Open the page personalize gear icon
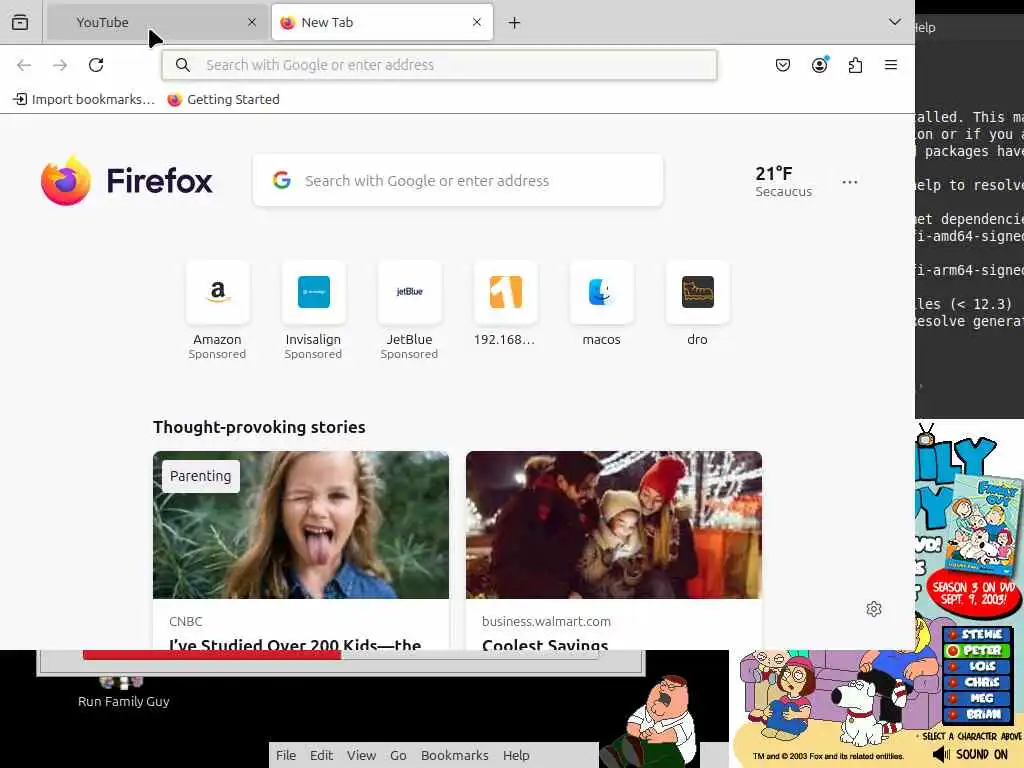Screen dimensions: 1024x768 (x=874, y=609)
